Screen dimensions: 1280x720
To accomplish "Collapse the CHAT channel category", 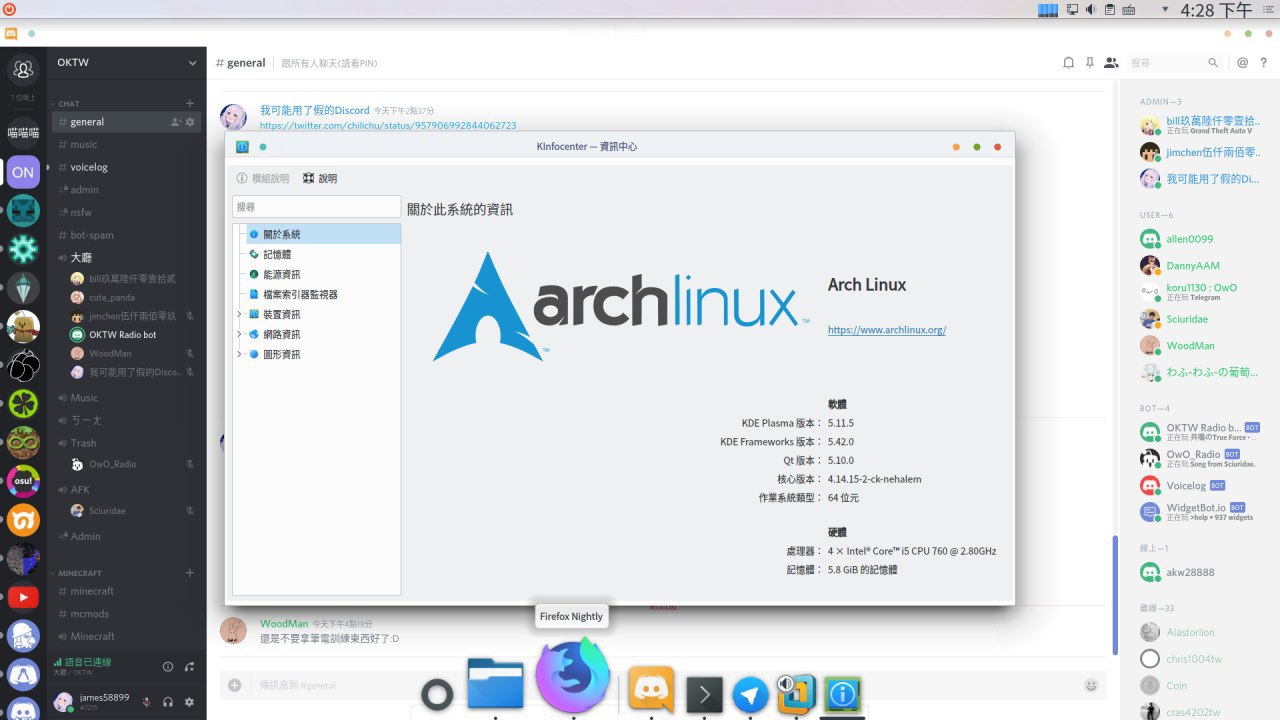I will pyautogui.click(x=68, y=104).
